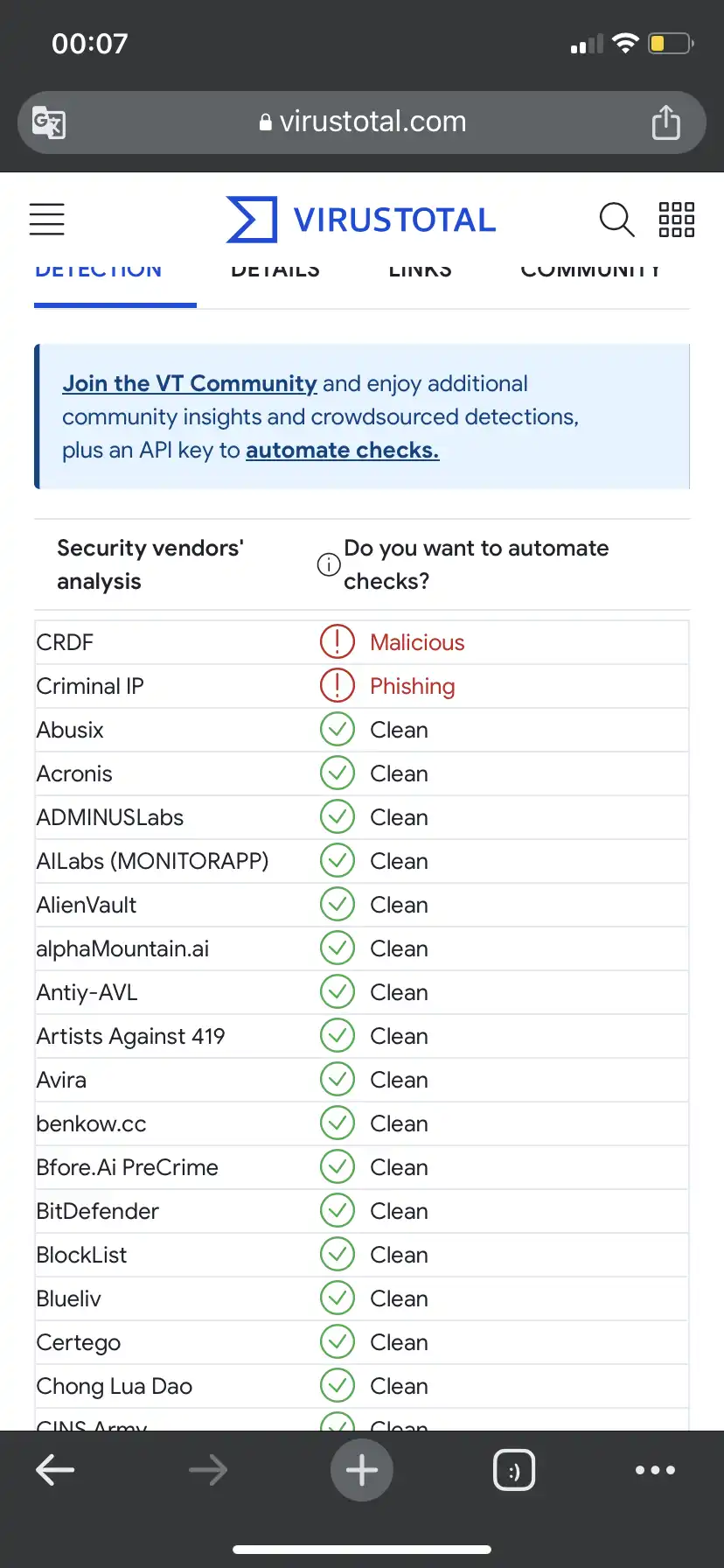Tap the battery status icon
724x1568 pixels.
(671, 43)
